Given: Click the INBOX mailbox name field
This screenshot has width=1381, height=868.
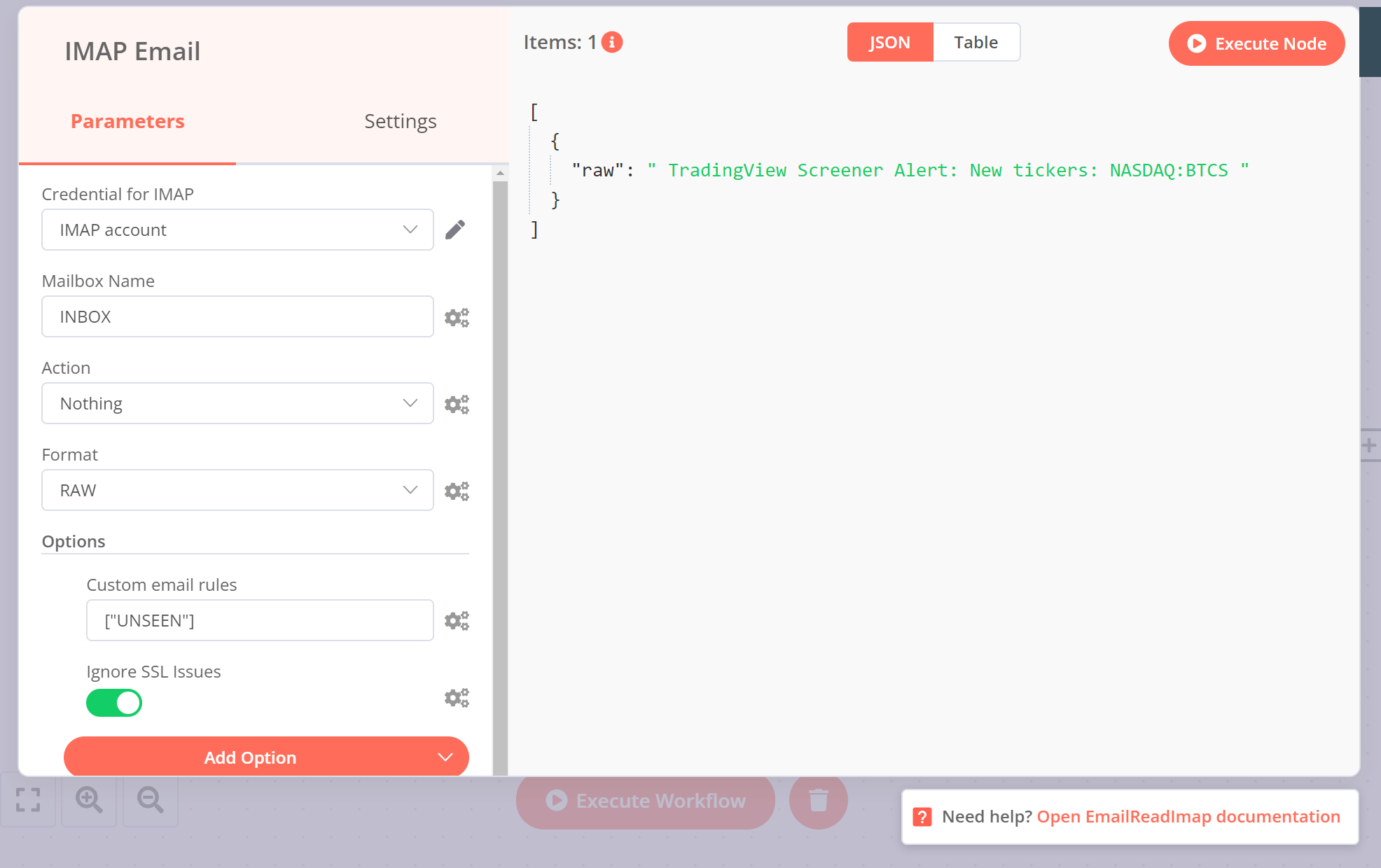Looking at the screenshot, I should tap(237, 316).
